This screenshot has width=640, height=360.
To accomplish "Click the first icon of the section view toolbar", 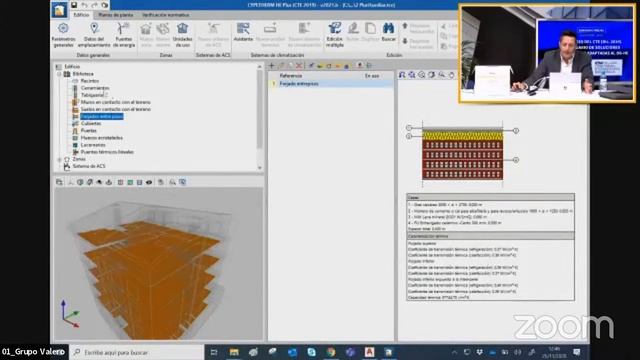I will pyautogui.click(x=402, y=75).
